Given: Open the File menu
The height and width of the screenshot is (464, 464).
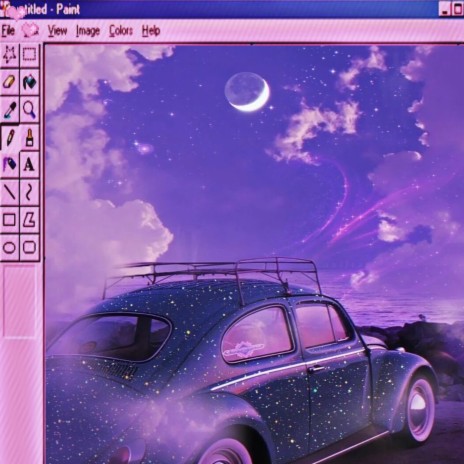Looking at the screenshot, I should tap(8, 31).
